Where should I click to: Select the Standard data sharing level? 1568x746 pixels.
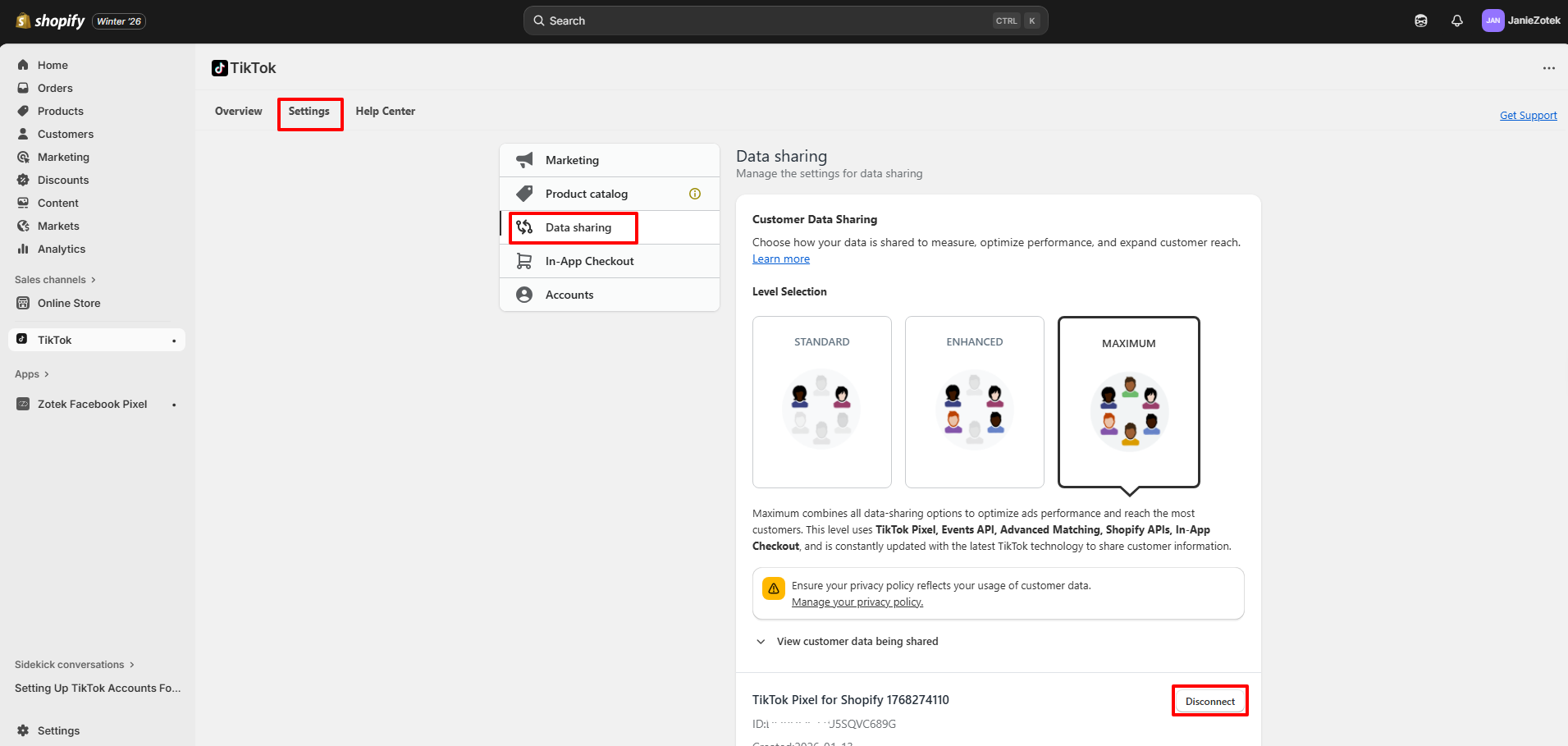pyautogui.click(x=821, y=401)
